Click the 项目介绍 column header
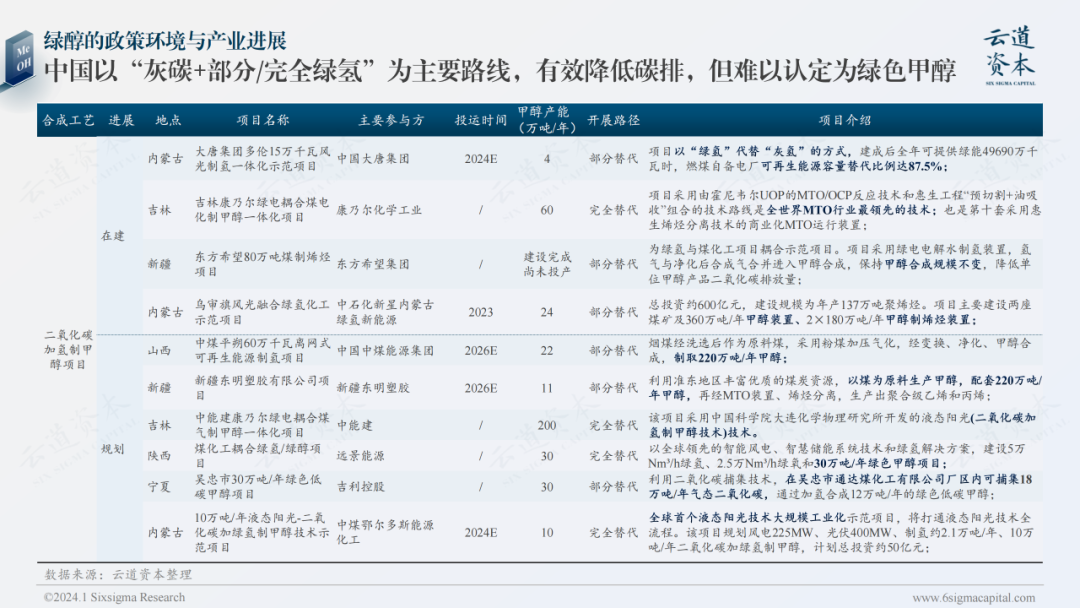The width and height of the screenshot is (1080, 608). (844, 120)
